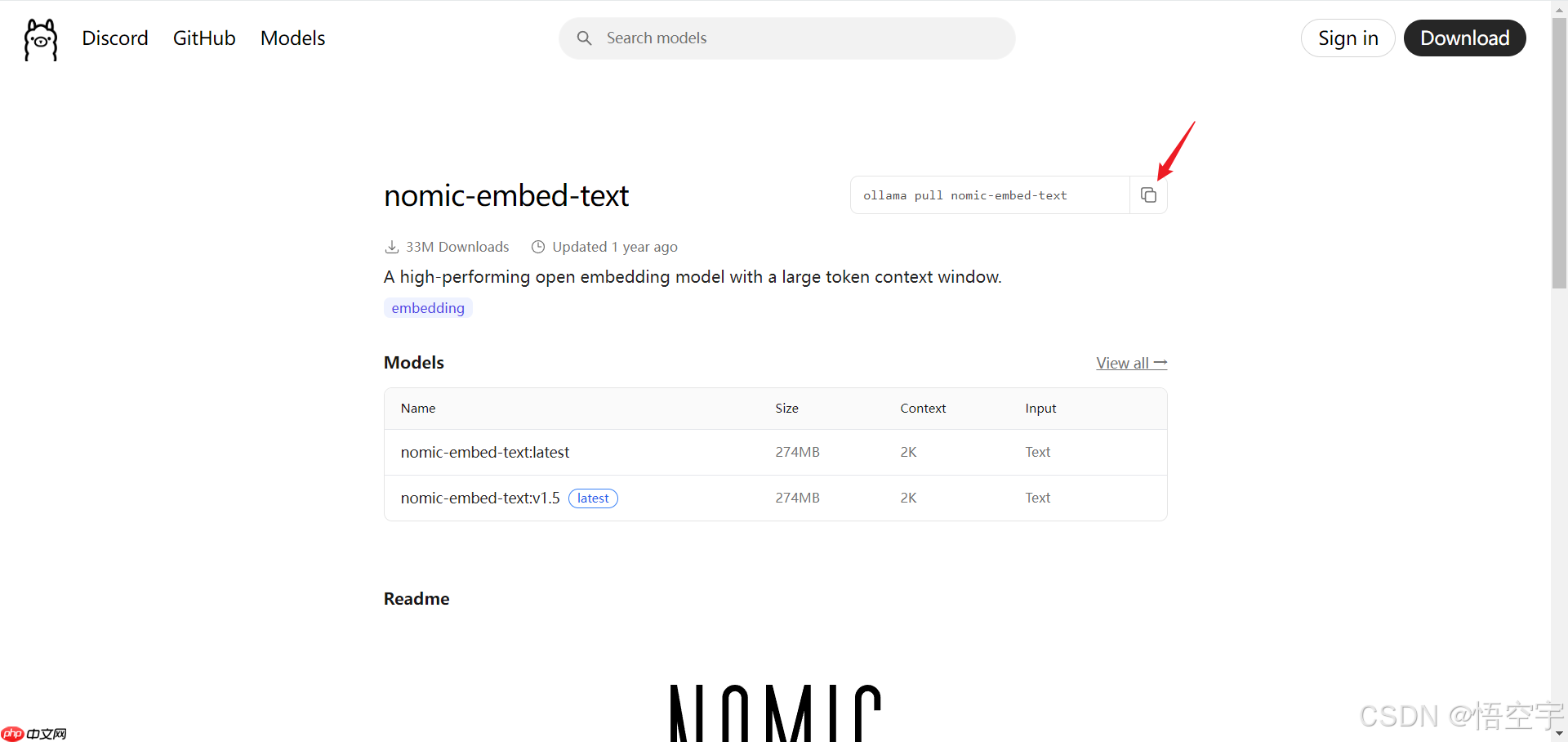Click the scrollbar down arrow
This screenshot has width=1568, height=742.
coord(1559,733)
